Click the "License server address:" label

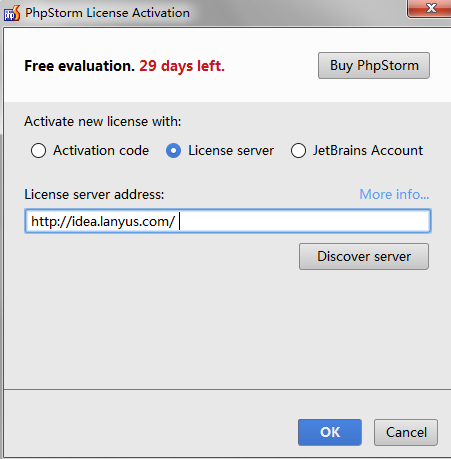[x=94, y=194]
